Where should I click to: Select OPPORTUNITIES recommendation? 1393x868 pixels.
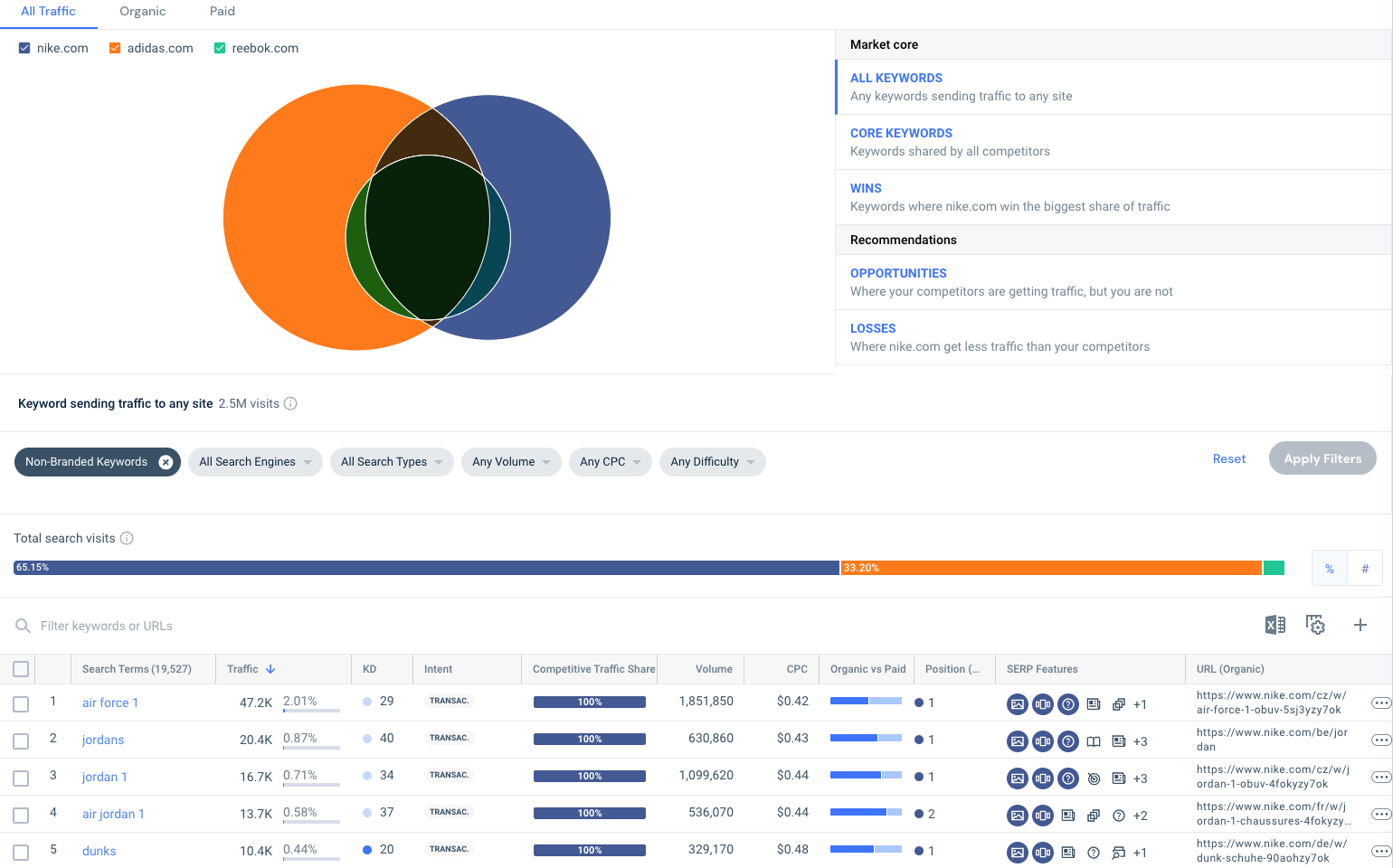pyautogui.click(x=1113, y=282)
